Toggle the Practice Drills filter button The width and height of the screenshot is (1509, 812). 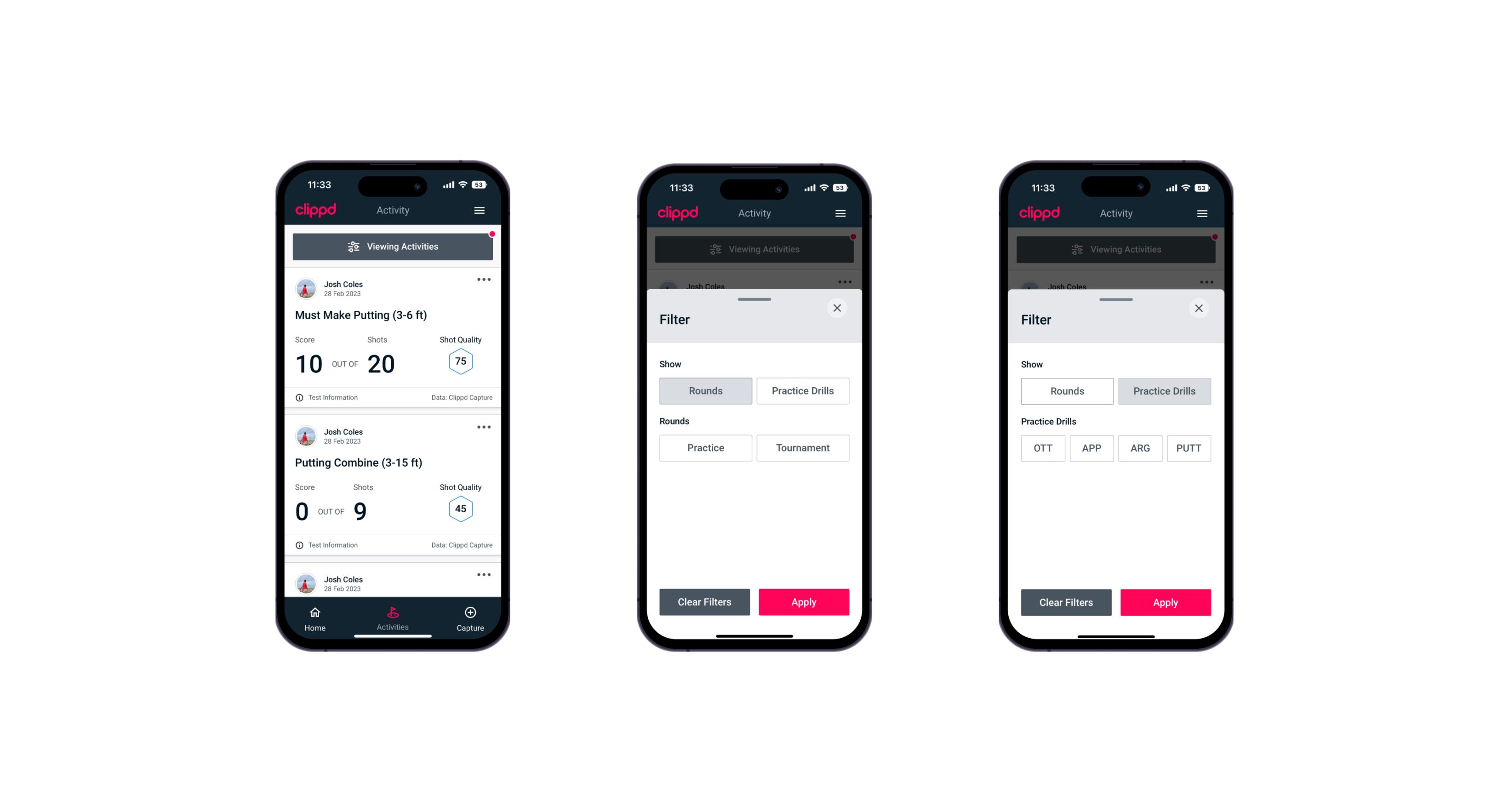[802, 390]
